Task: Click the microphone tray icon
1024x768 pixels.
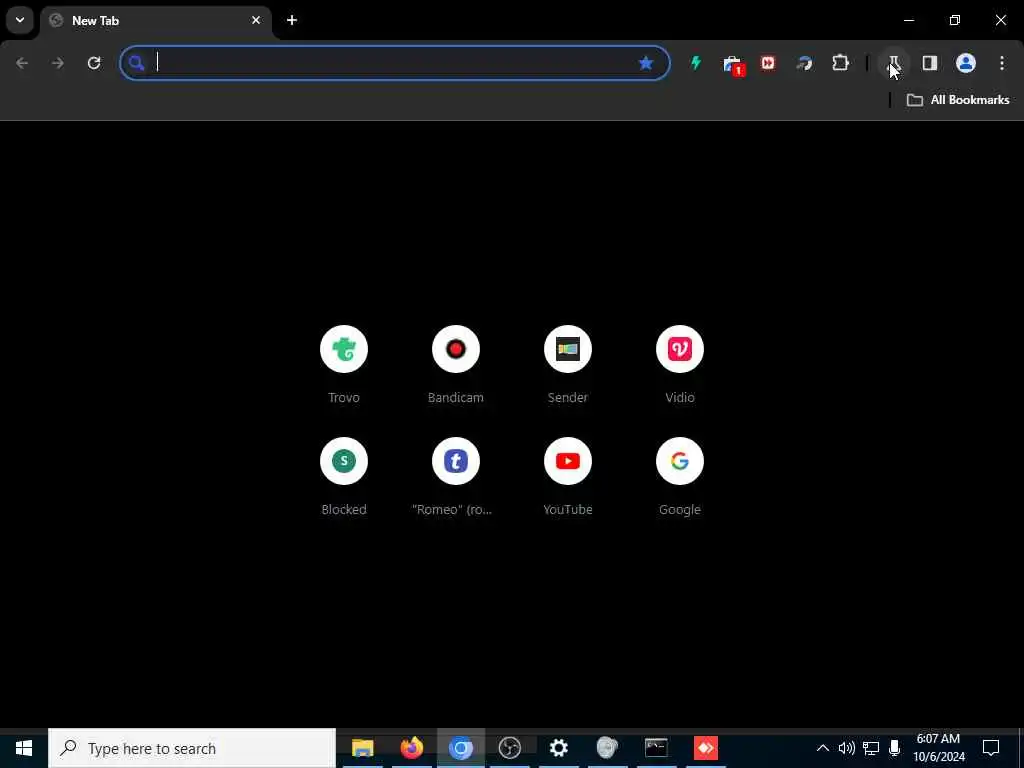Action: coord(895,748)
